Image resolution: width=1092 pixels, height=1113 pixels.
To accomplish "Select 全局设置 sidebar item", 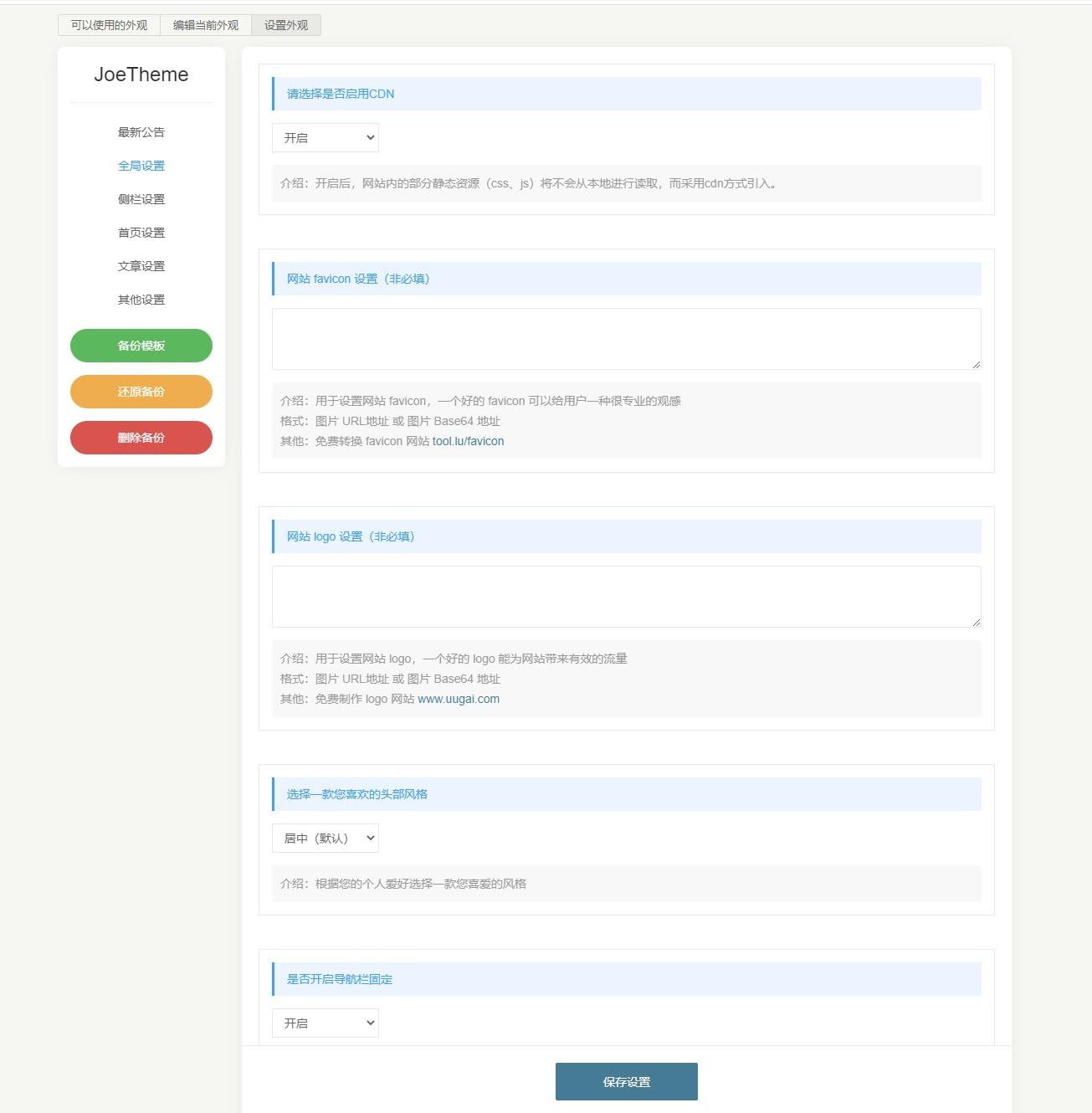I will [141, 166].
